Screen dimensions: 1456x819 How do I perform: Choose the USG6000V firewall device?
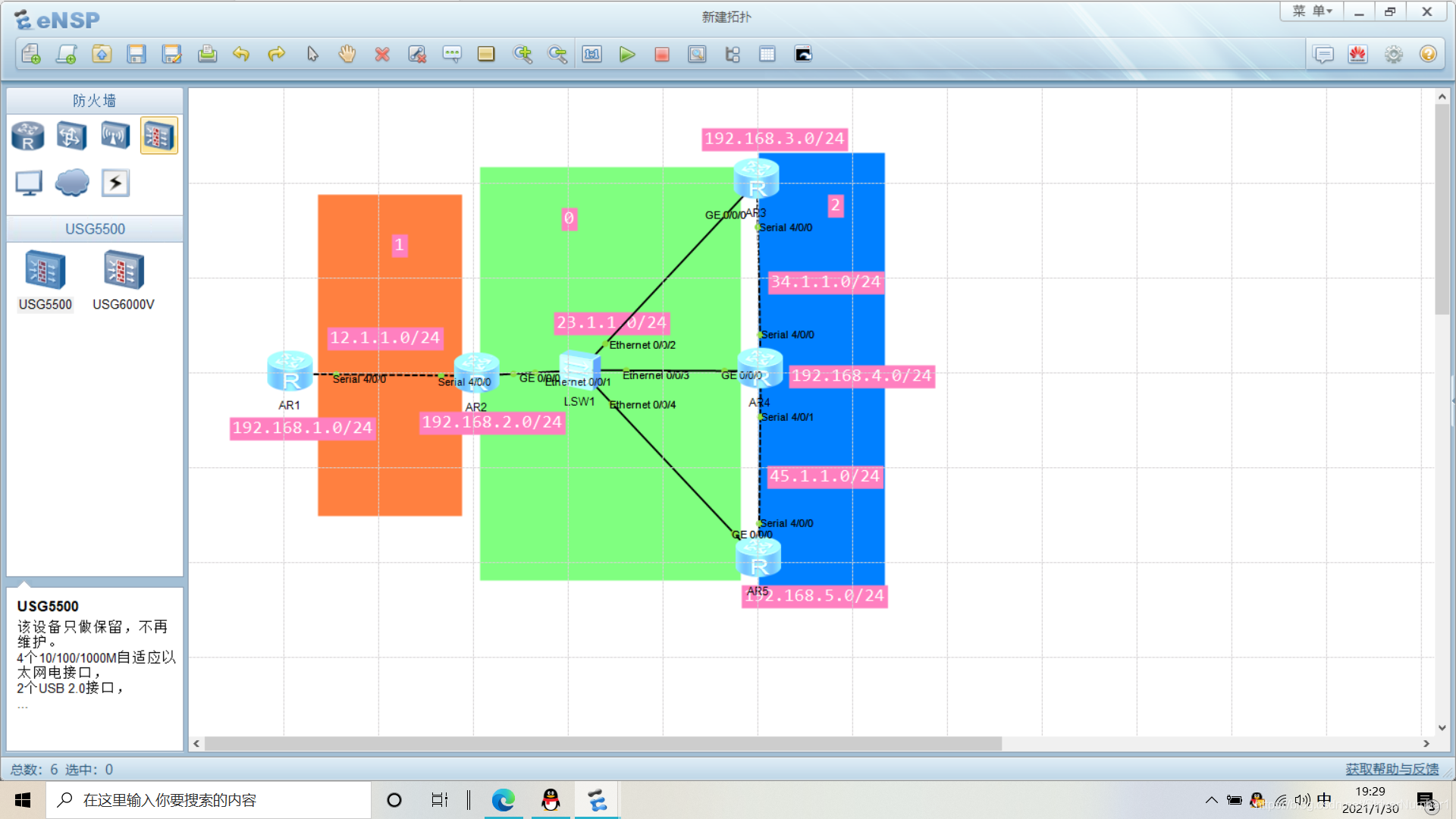(124, 271)
